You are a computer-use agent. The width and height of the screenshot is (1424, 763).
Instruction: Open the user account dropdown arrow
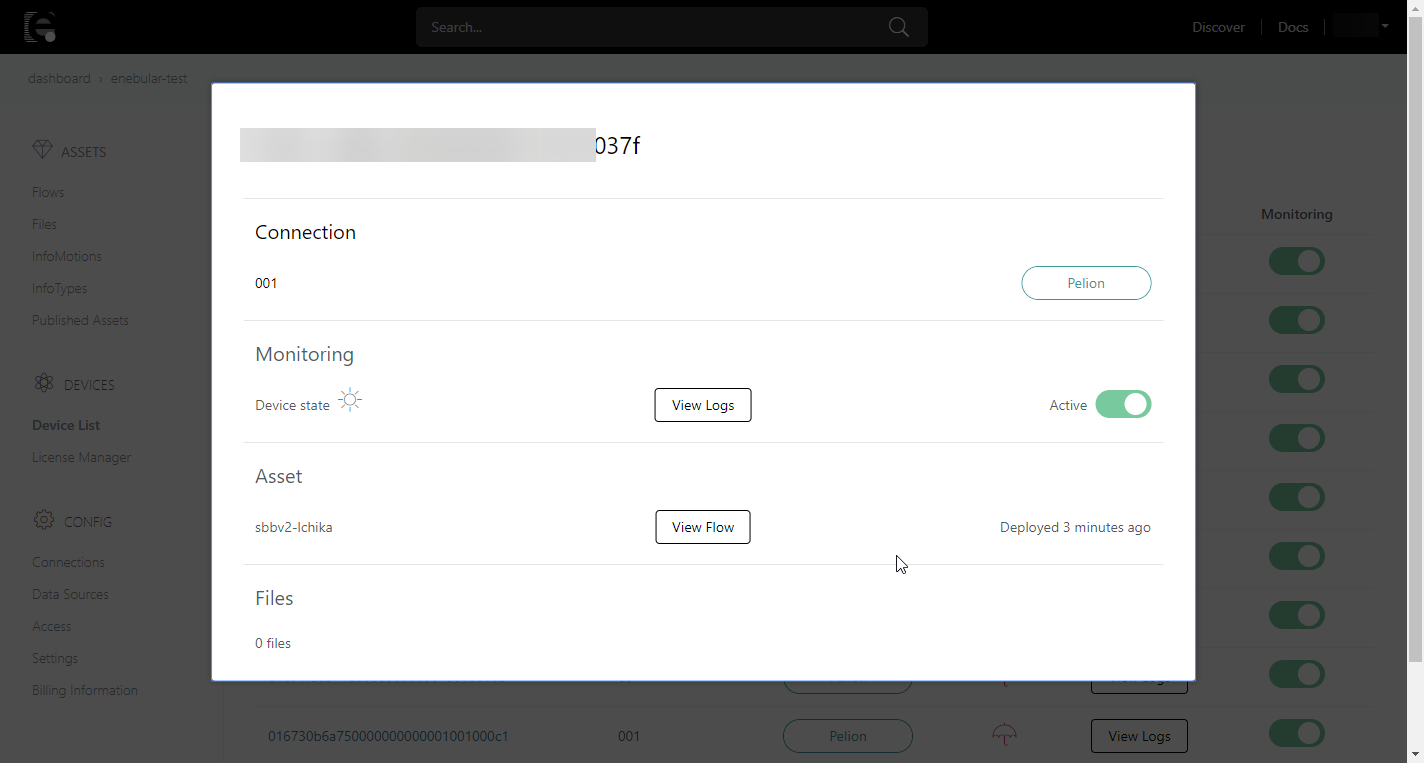pyautogui.click(x=1385, y=26)
